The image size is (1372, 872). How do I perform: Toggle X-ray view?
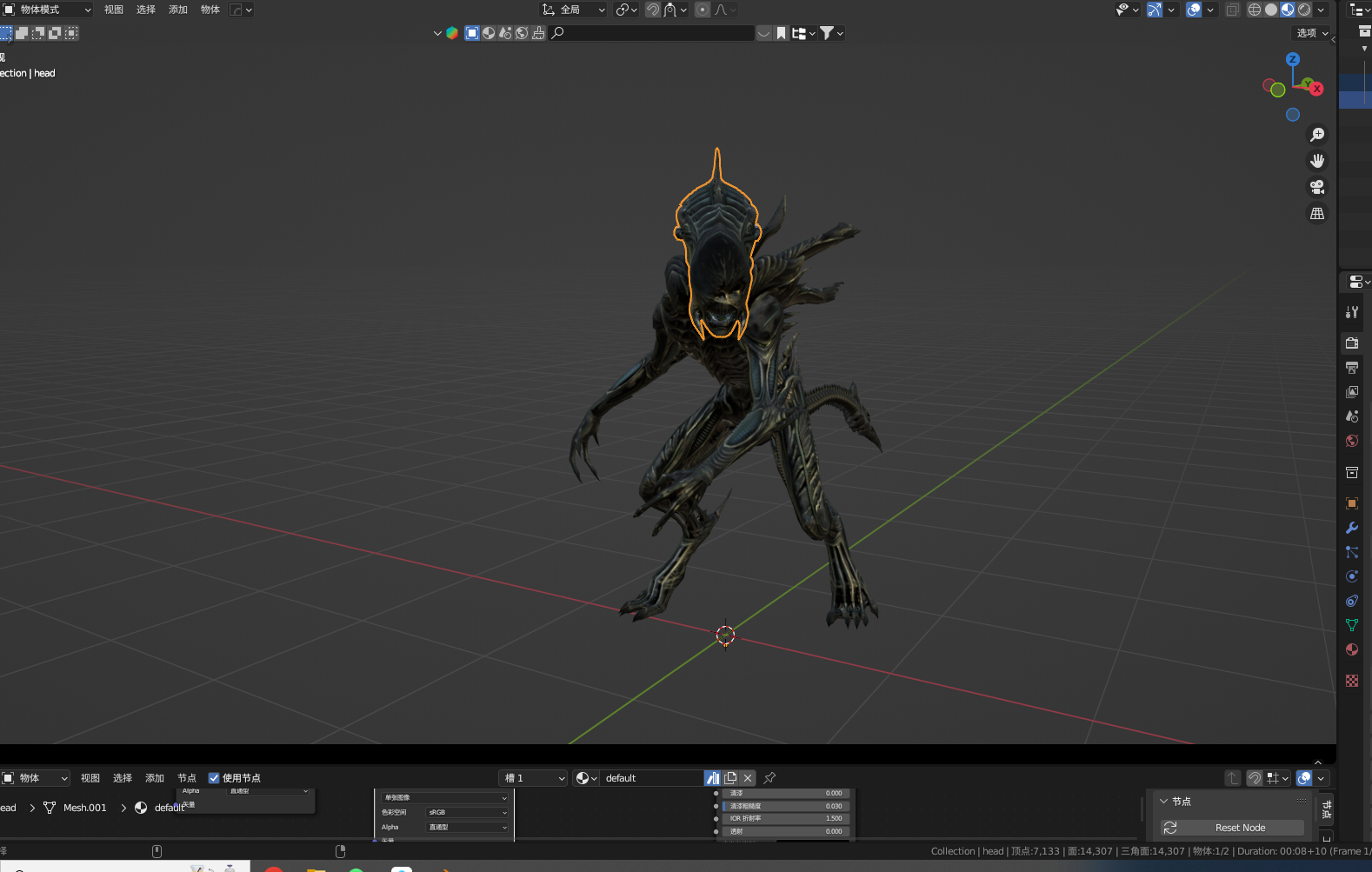(x=1233, y=10)
